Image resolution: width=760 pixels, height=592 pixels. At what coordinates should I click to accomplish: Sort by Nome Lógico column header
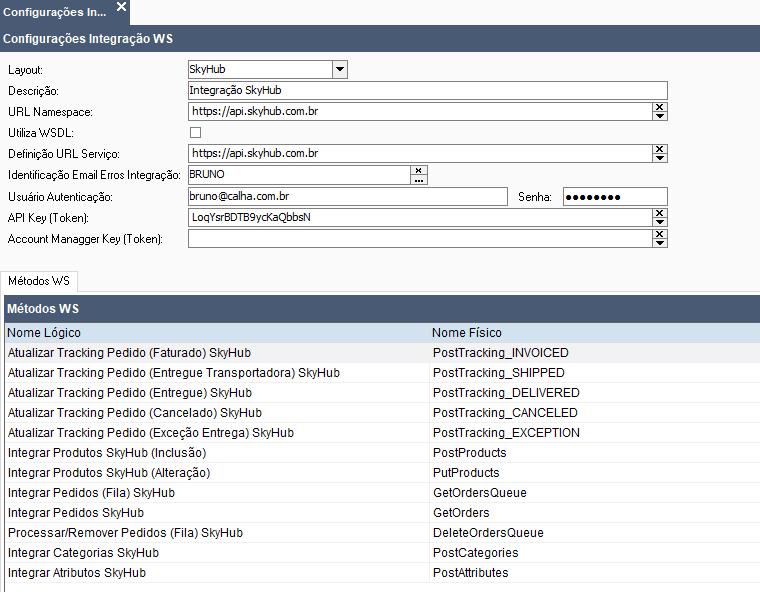click(217, 333)
